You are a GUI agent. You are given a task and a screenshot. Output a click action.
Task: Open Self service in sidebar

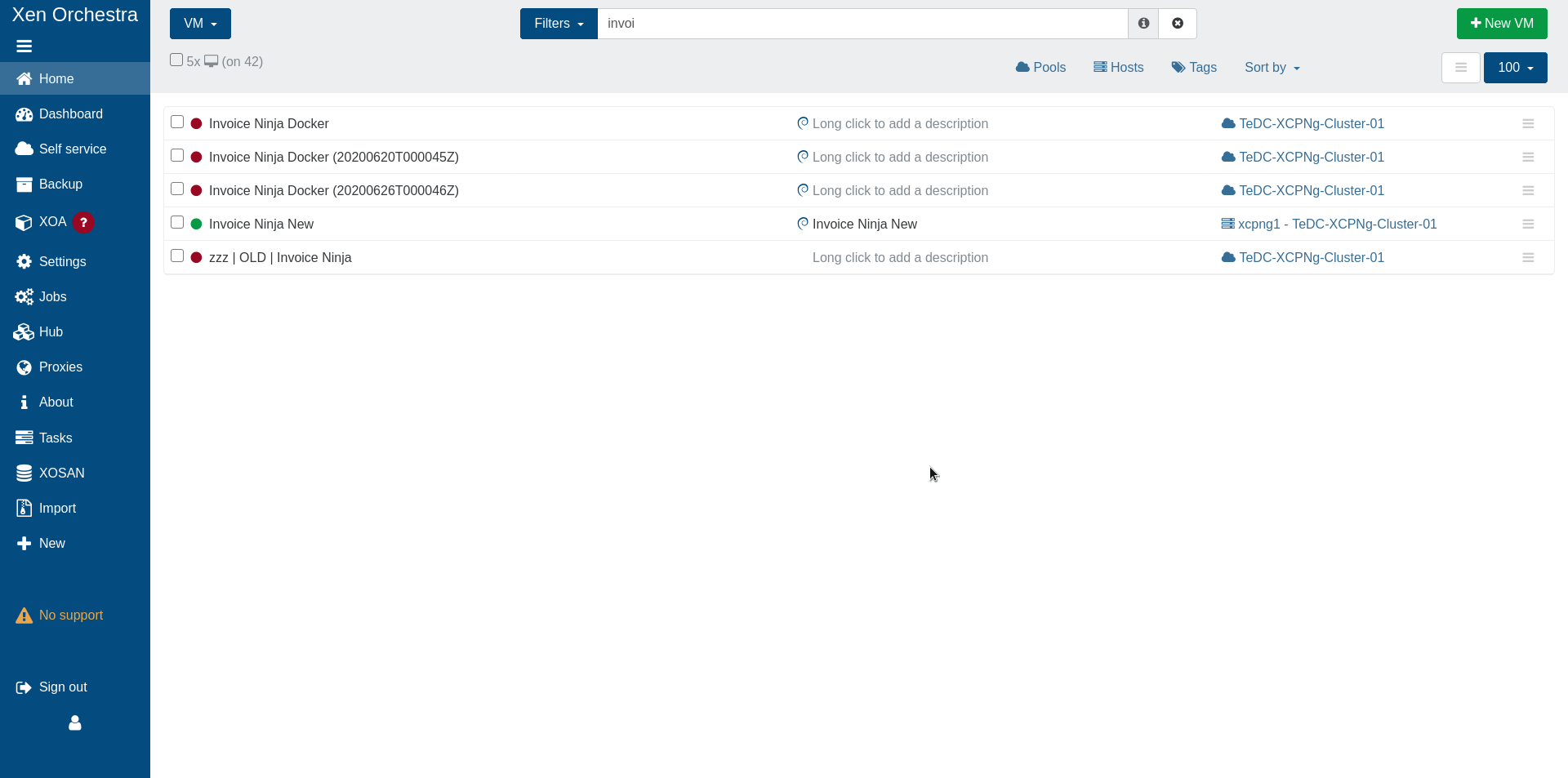75,149
